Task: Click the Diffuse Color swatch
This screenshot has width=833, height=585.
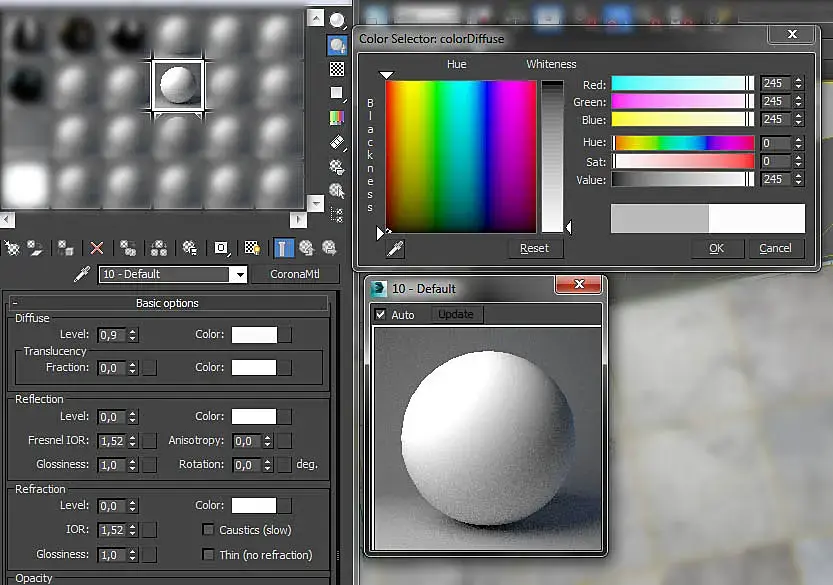Action: point(253,335)
